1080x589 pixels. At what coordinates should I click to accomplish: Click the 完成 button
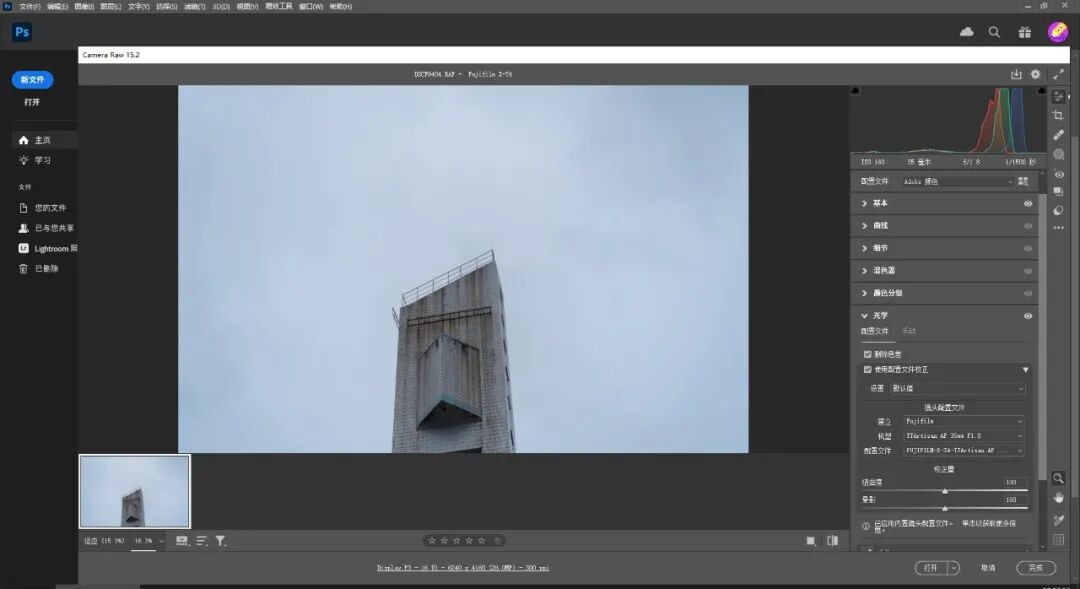click(1036, 568)
